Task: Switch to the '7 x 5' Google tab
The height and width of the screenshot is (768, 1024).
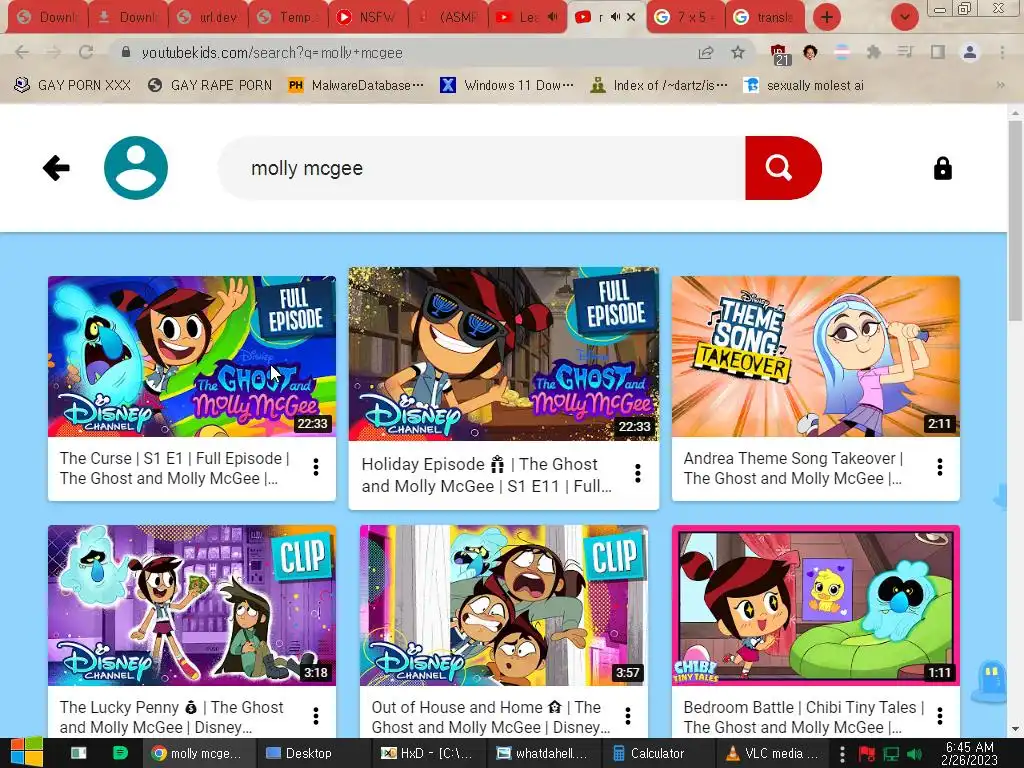Action: click(x=686, y=17)
